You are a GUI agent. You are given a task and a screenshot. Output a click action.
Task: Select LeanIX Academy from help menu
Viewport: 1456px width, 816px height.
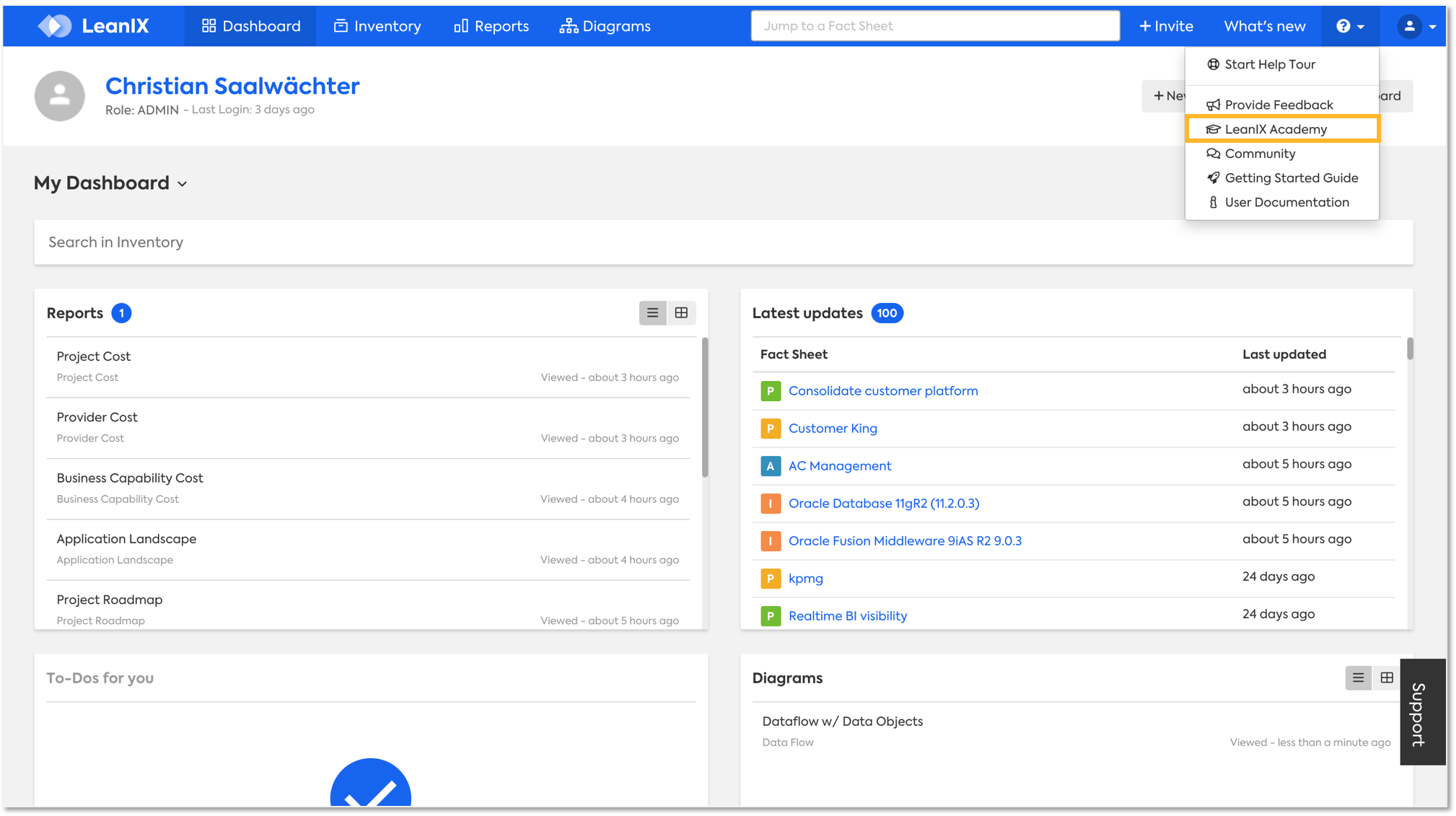1275,129
